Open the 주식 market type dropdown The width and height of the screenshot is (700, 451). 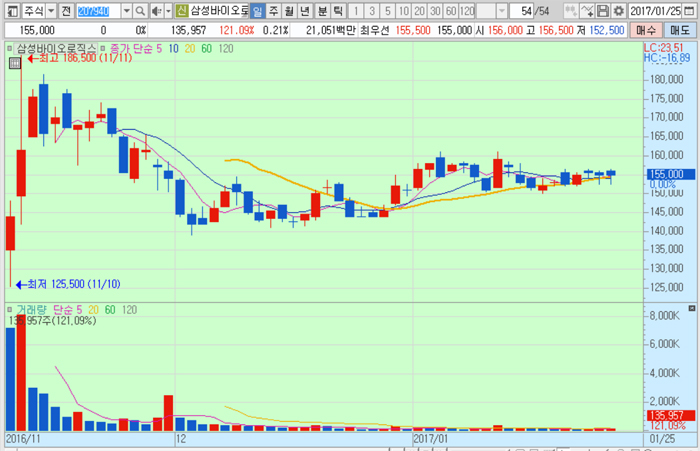tap(51, 11)
